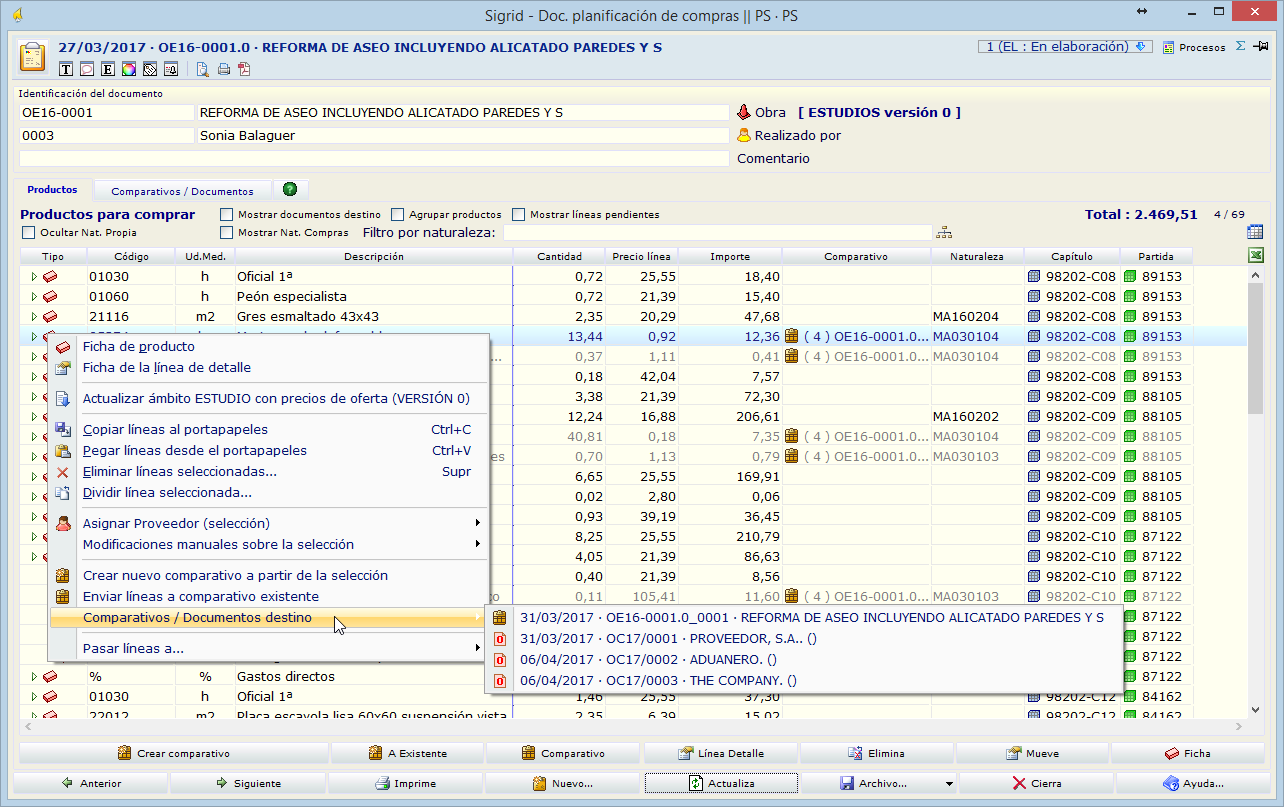
Task: Open the color wheel toolbar icon
Action: coord(129,69)
